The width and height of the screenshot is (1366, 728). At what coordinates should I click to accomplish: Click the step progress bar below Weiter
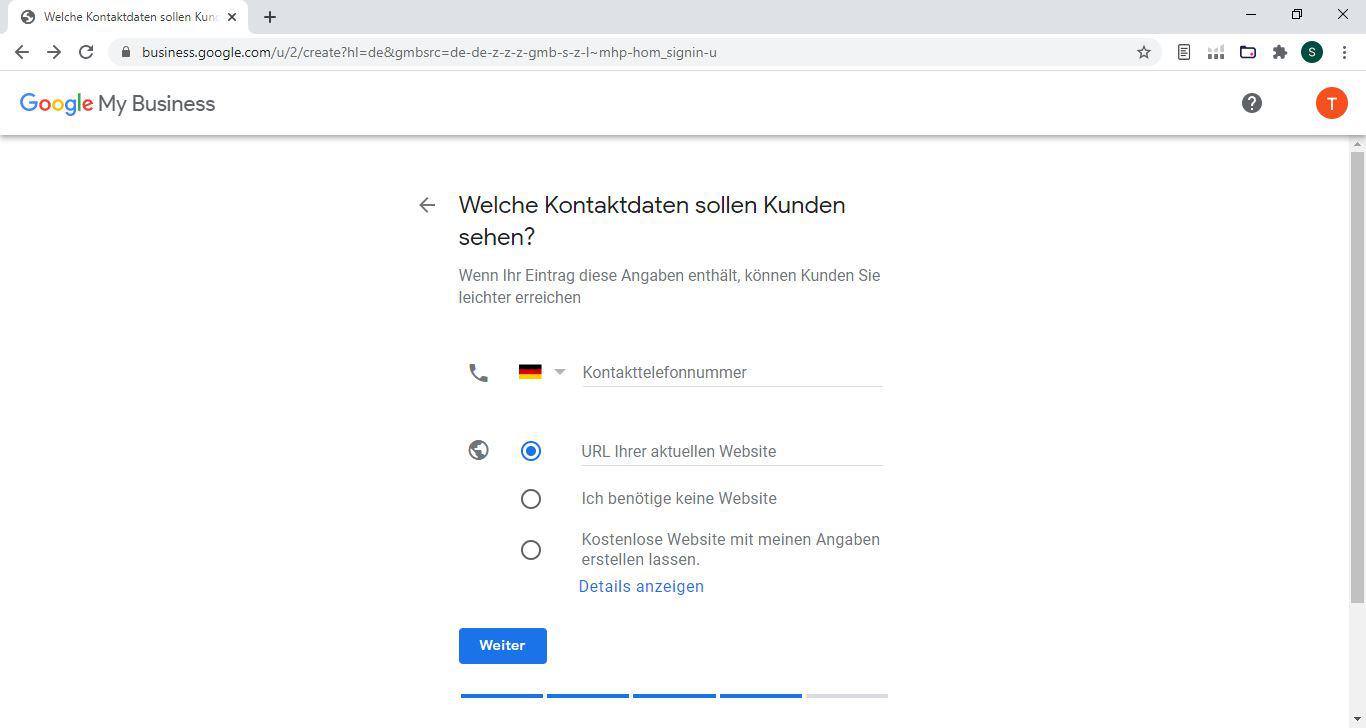tap(674, 695)
